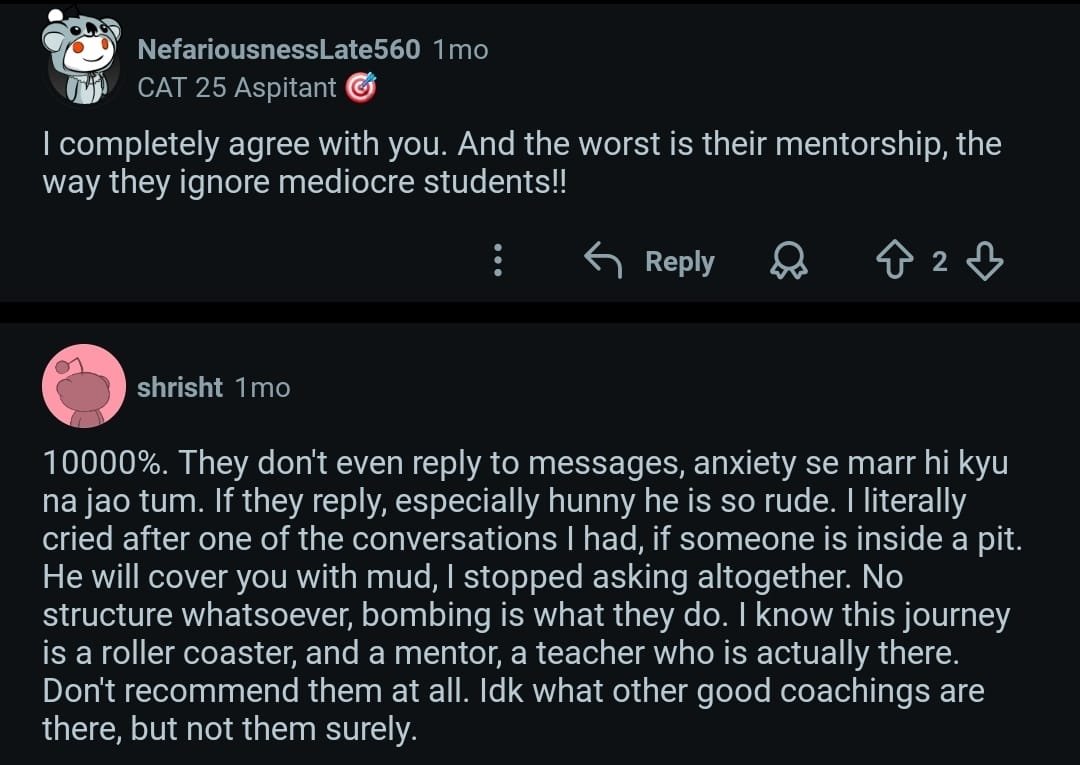
Task: Open shrisht's pink avatar
Action: click(x=83, y=386)
